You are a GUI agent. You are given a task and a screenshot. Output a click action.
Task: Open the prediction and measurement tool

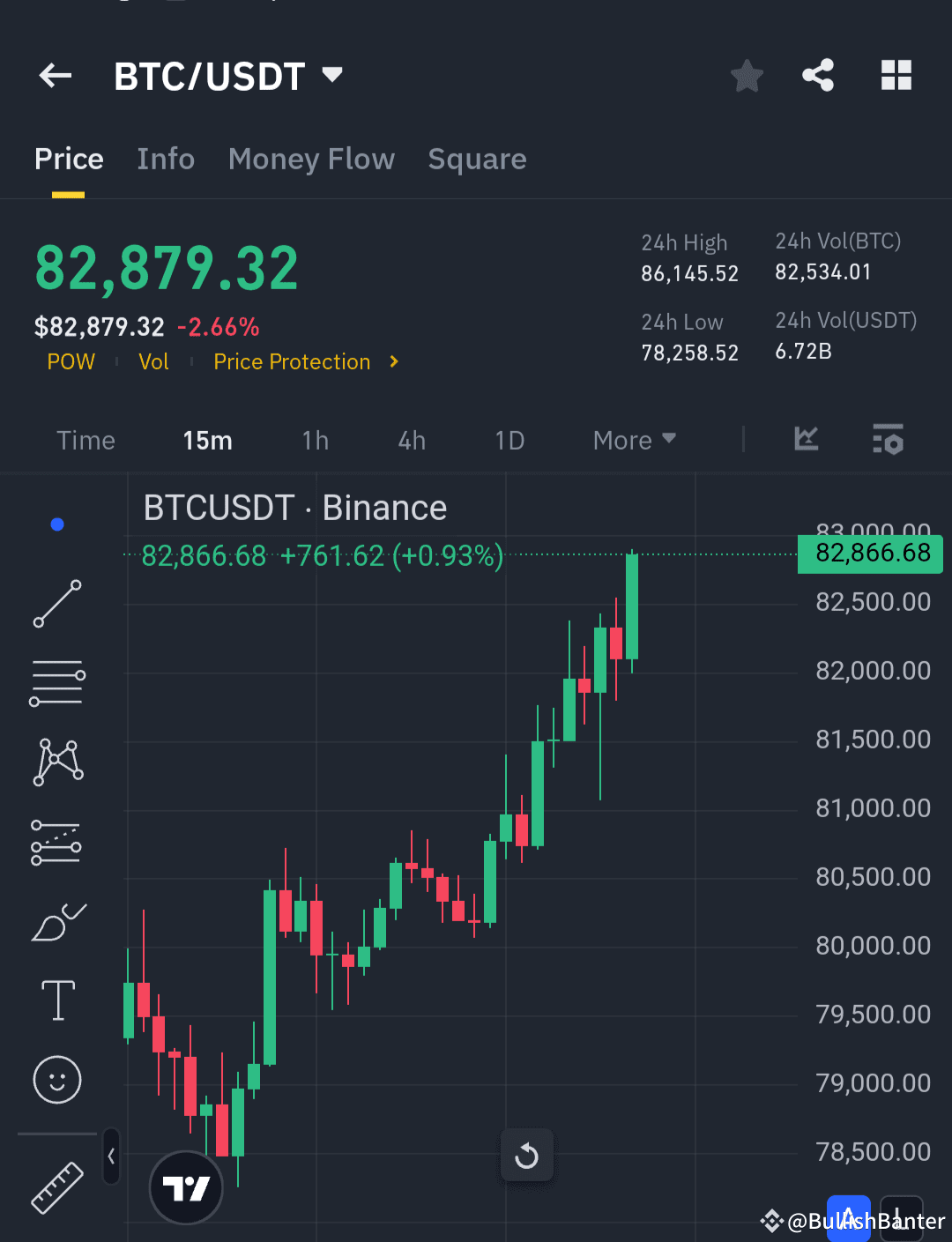coord(56,842)
